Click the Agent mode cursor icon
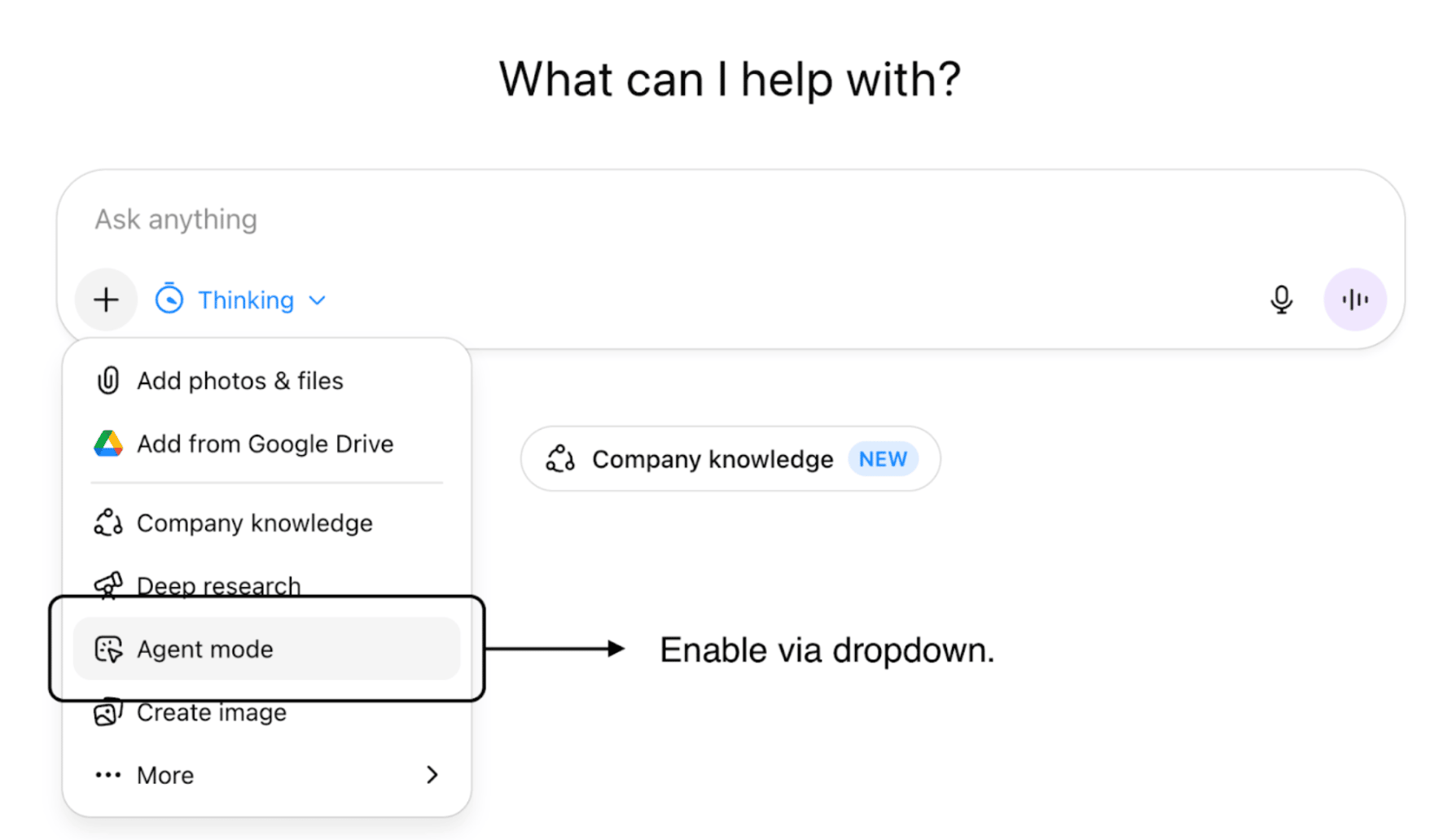Viewport: 1430px width, 840px height. [108, 649]
